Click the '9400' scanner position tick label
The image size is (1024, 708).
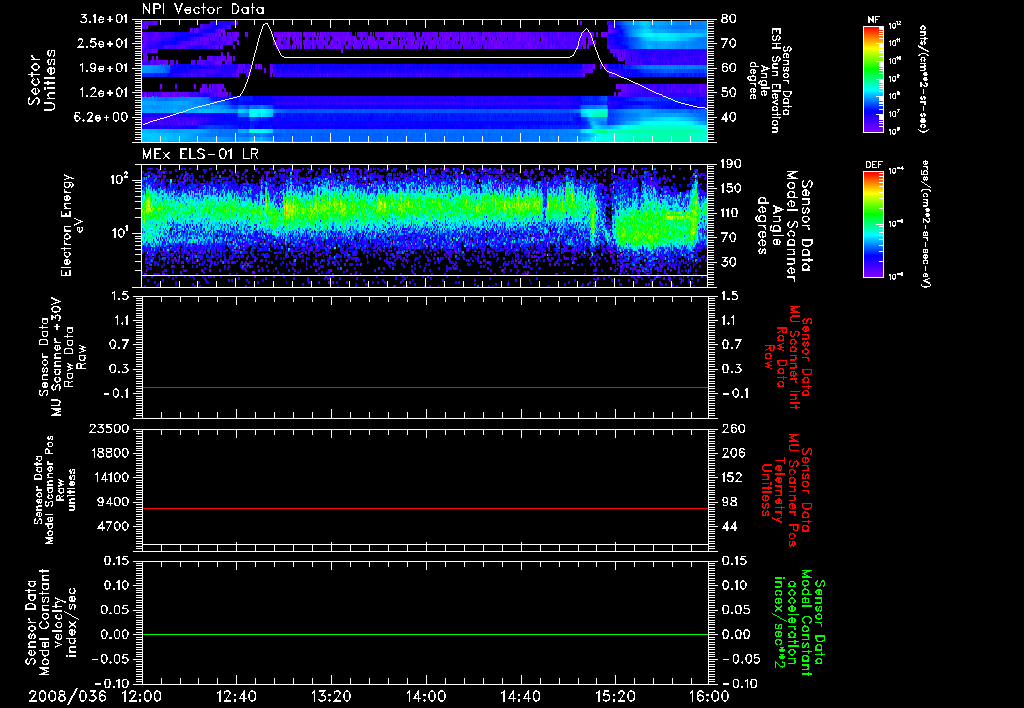click(114, 502)
